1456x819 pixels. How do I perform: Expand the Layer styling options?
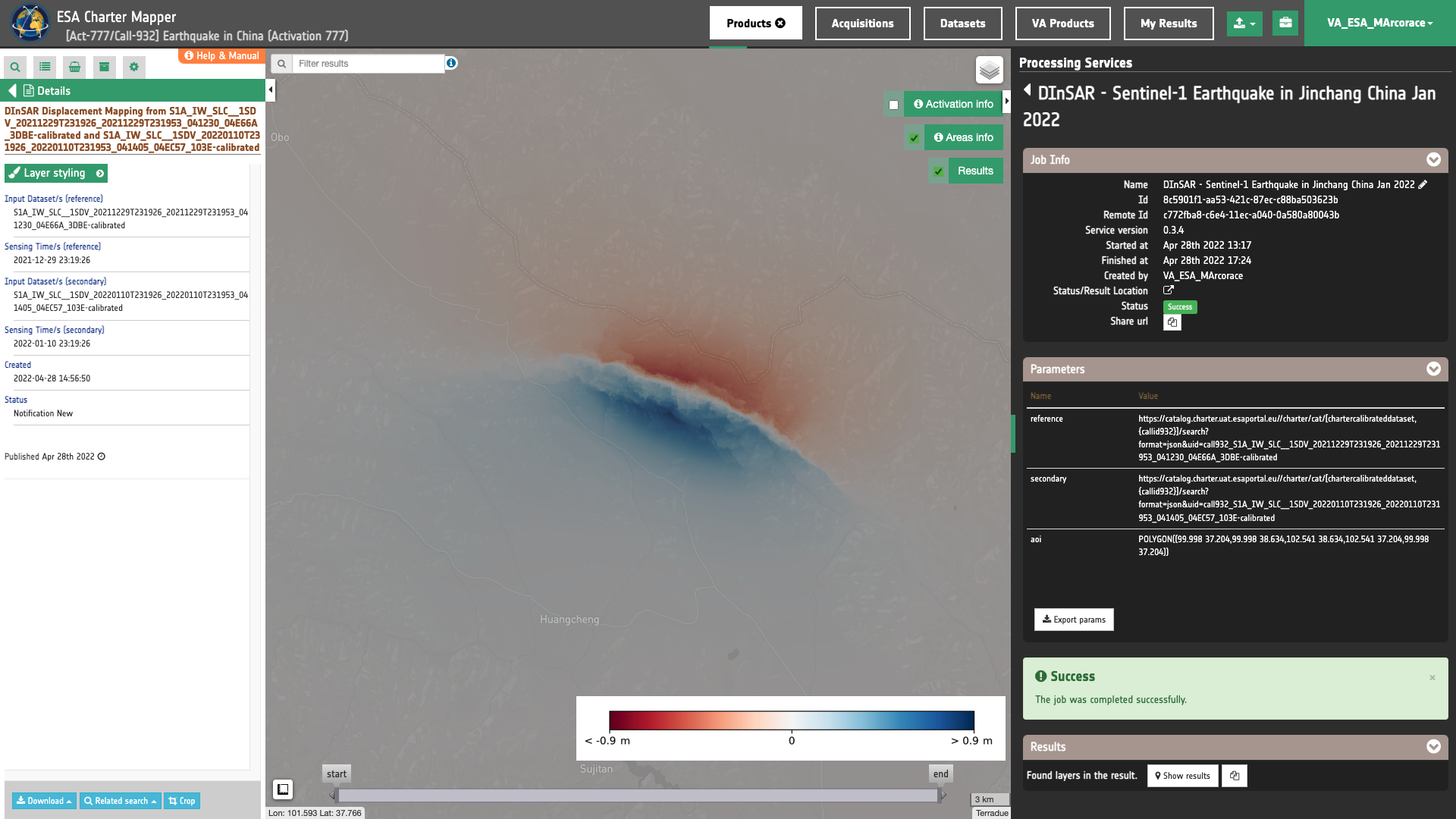(56, 174)
